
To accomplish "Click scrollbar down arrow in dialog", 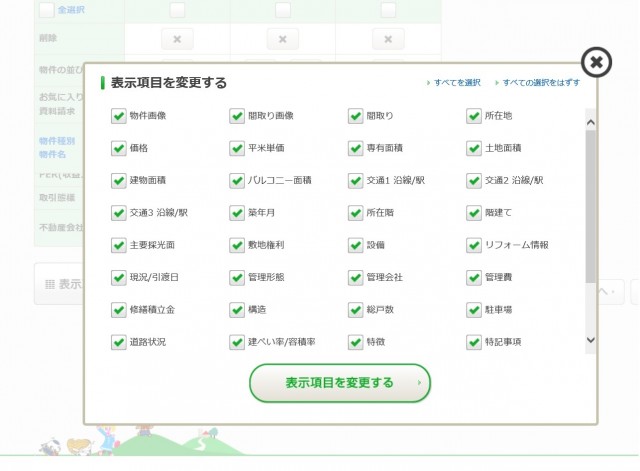I will coord(590,340).
